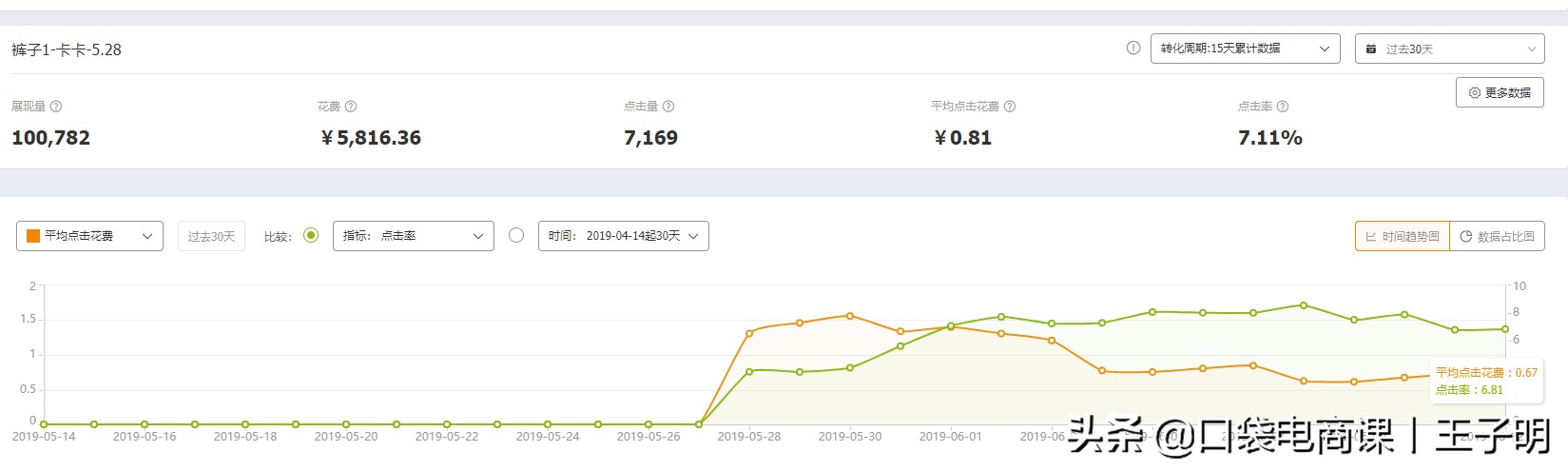Click the tooltip value 平均点击花费: 0.67
This screenshot has height=471, width=1568.
tap(1486, 373)
